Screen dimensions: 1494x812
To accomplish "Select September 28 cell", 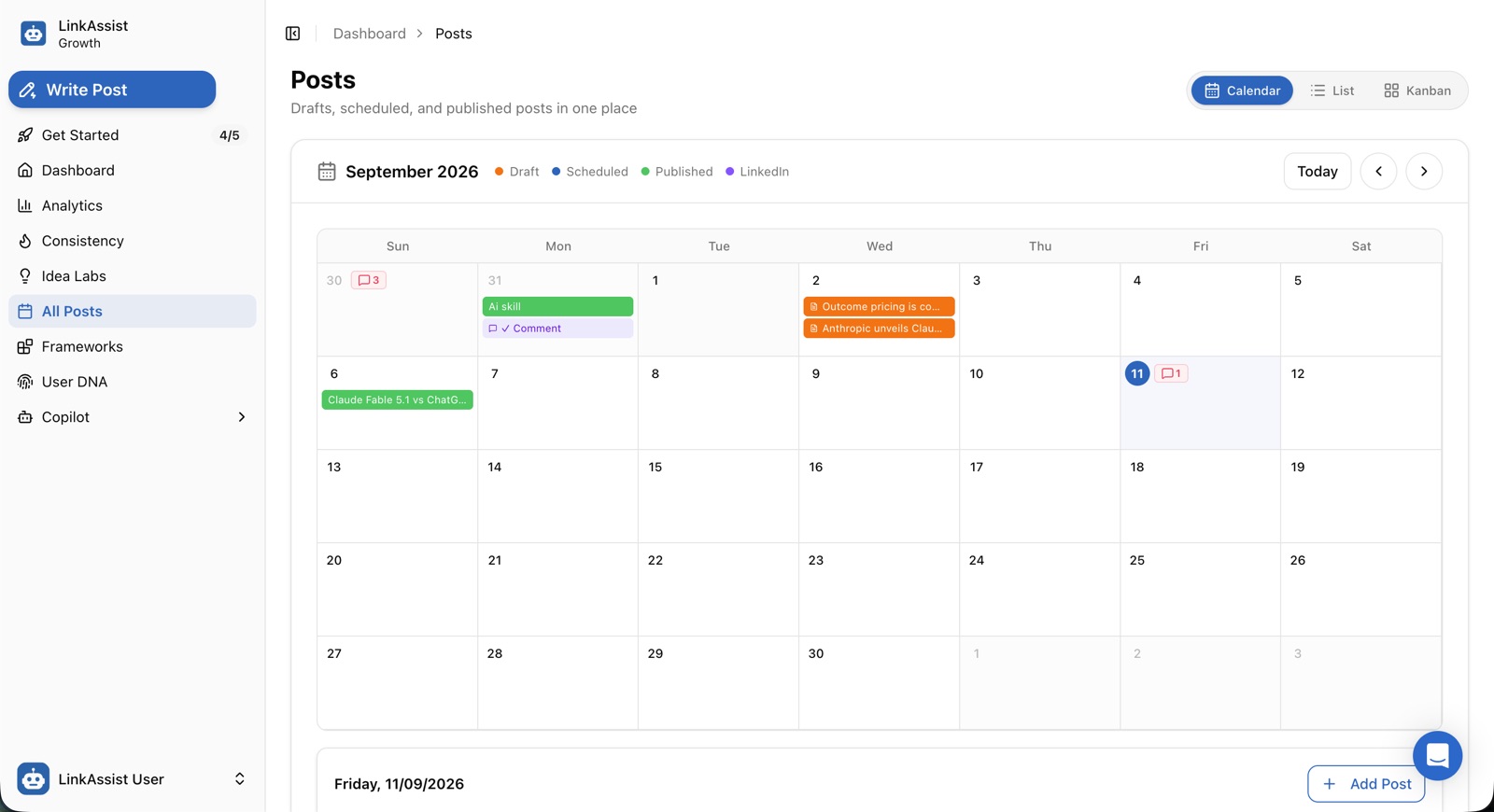I will 557,683.
